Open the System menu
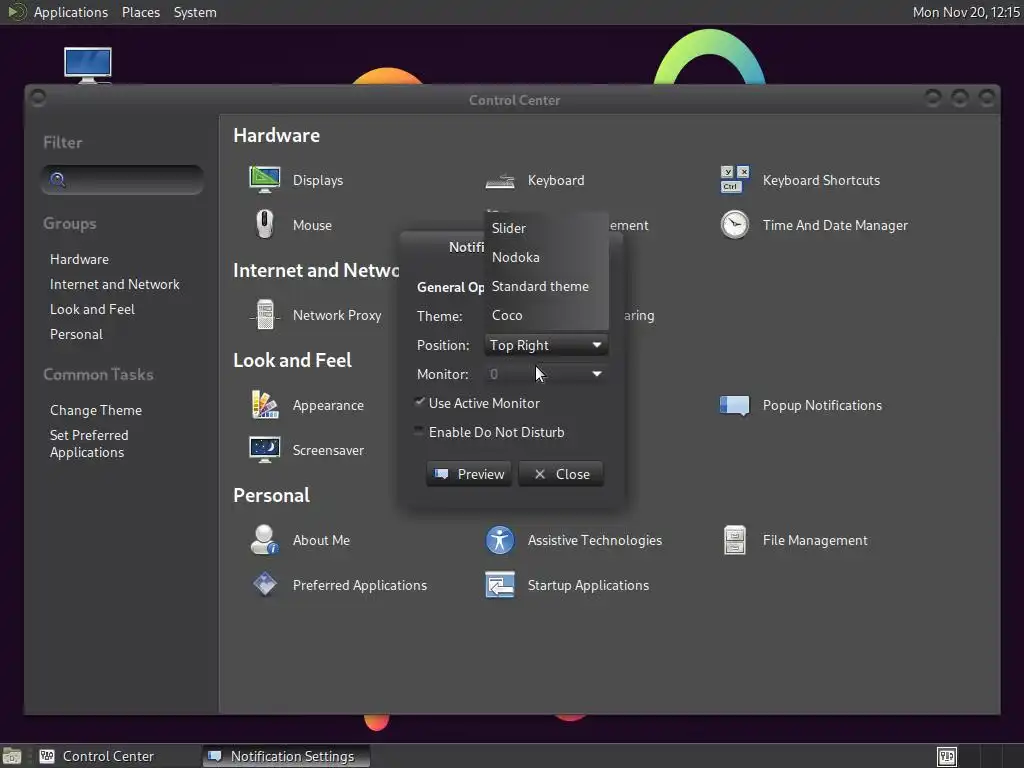1024x768 pixels. tap(195, 12)
